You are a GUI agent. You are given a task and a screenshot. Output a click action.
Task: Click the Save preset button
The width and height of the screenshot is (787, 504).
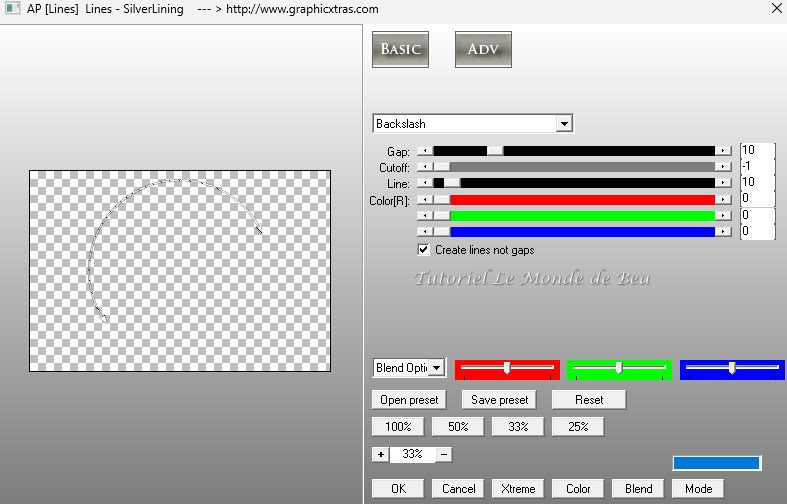point(499,400)
